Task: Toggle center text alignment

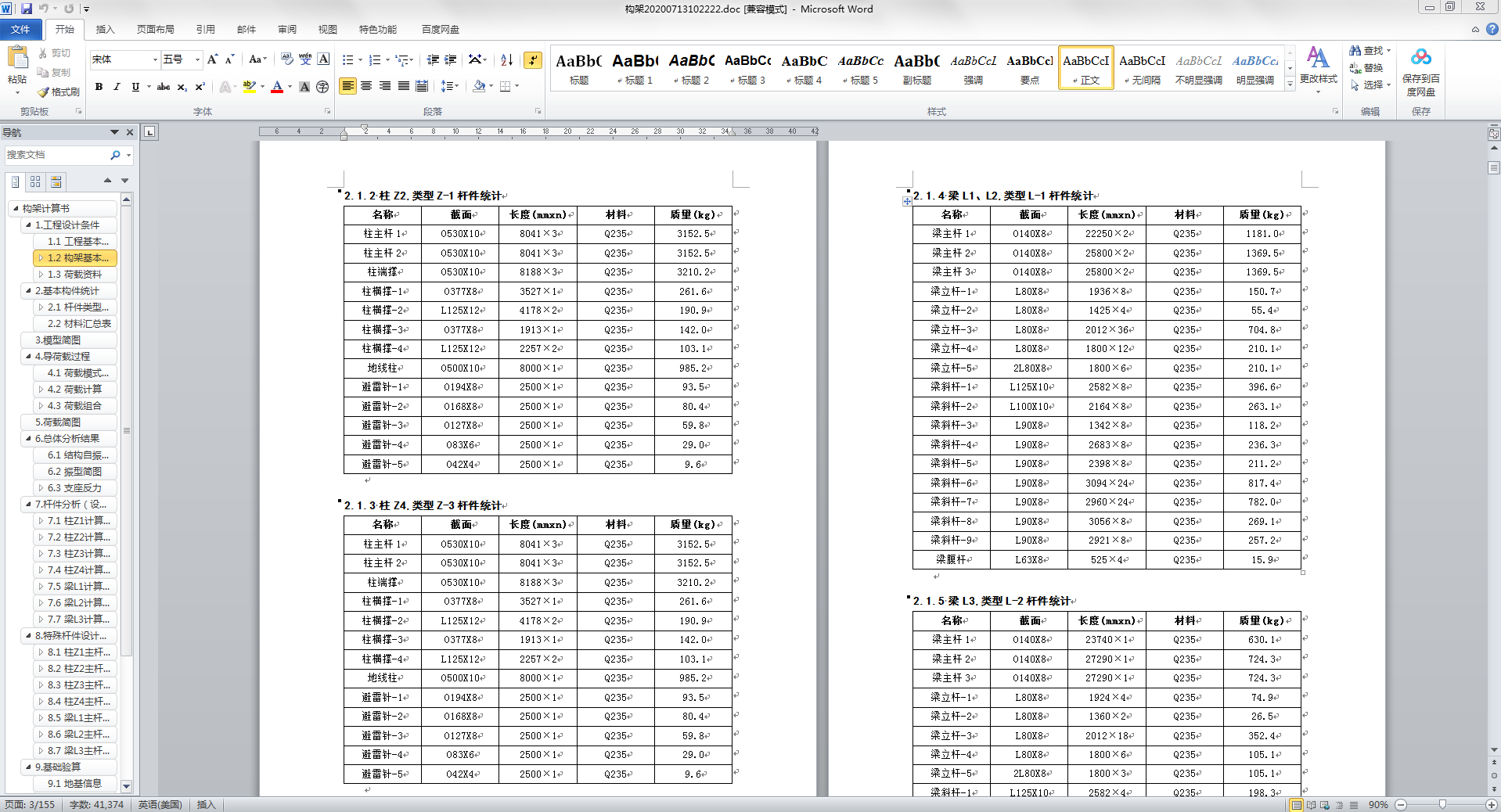Action: 366,86
